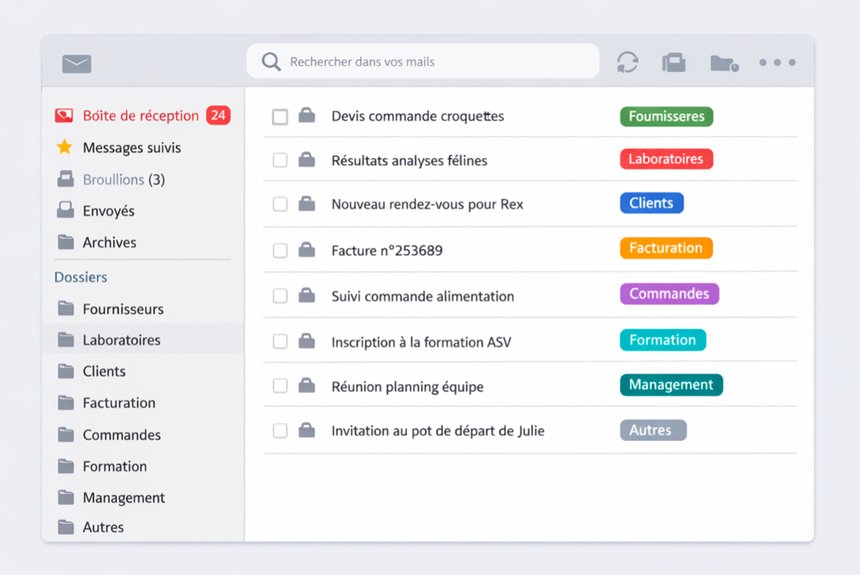Select the checkbox for Résultats analyses félines
The width and height of the screenshot is (860, 575).
point(280,160)
